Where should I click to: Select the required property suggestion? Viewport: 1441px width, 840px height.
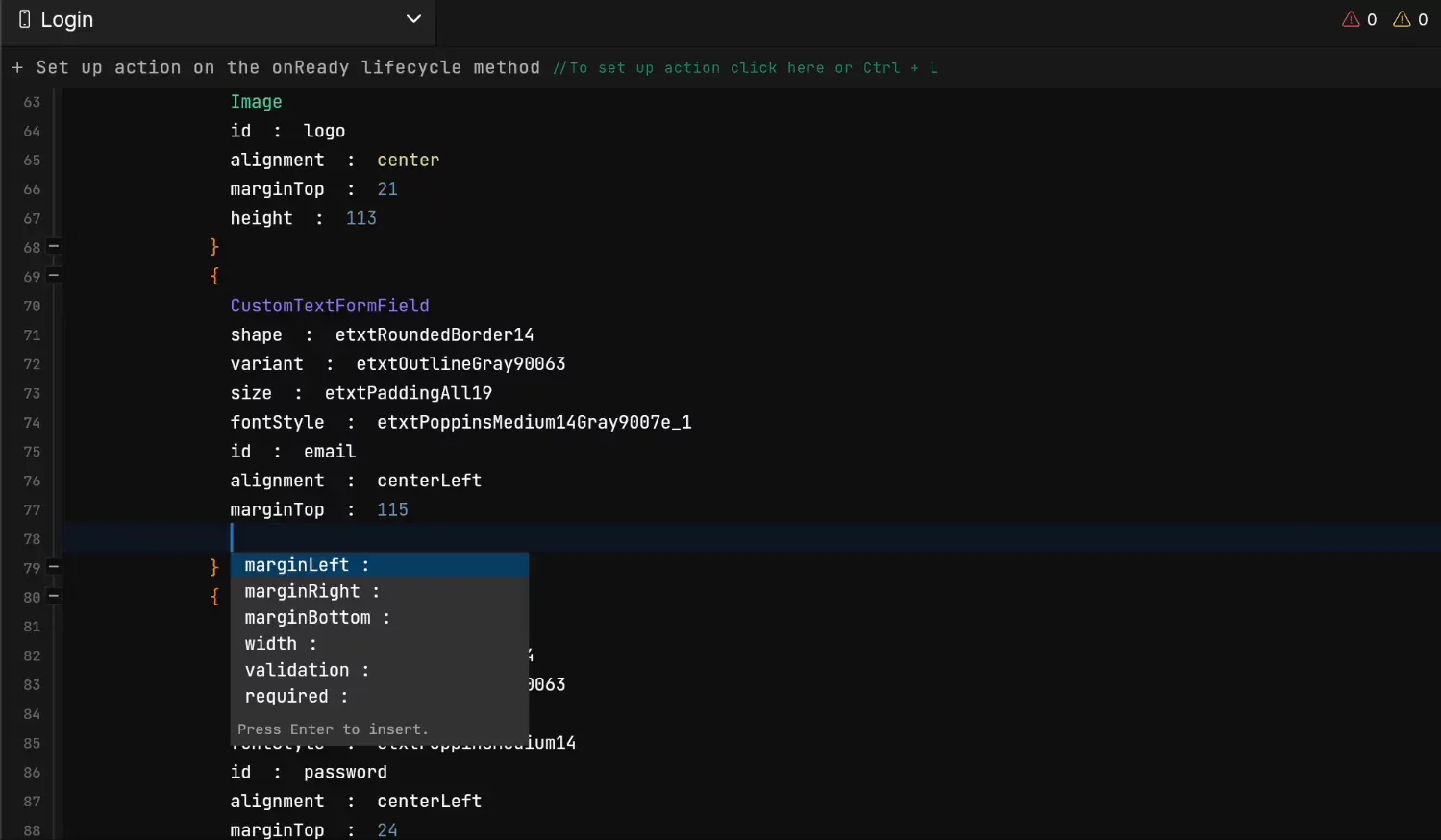click(296, 696)
